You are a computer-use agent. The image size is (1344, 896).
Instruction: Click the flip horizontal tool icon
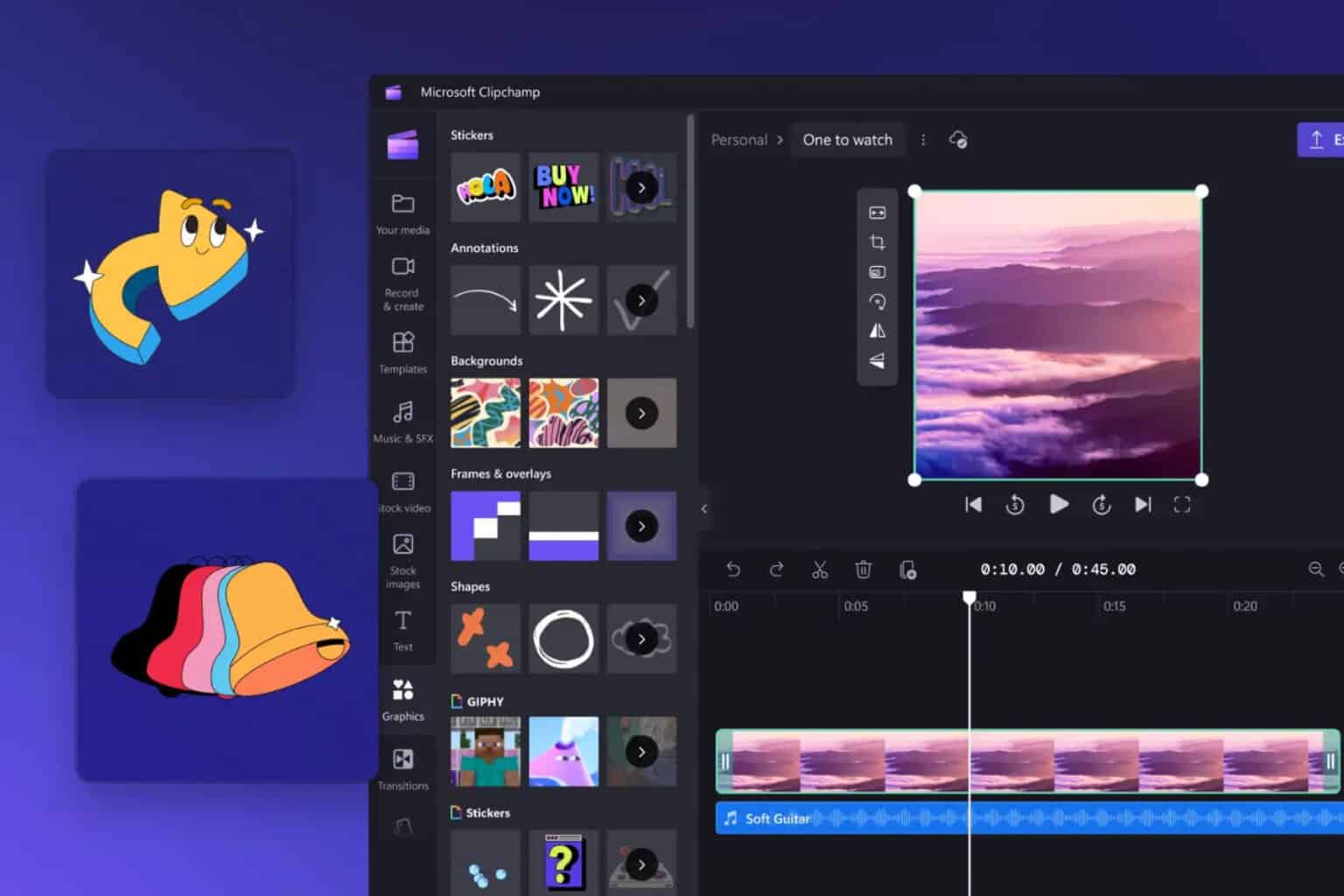877,331
